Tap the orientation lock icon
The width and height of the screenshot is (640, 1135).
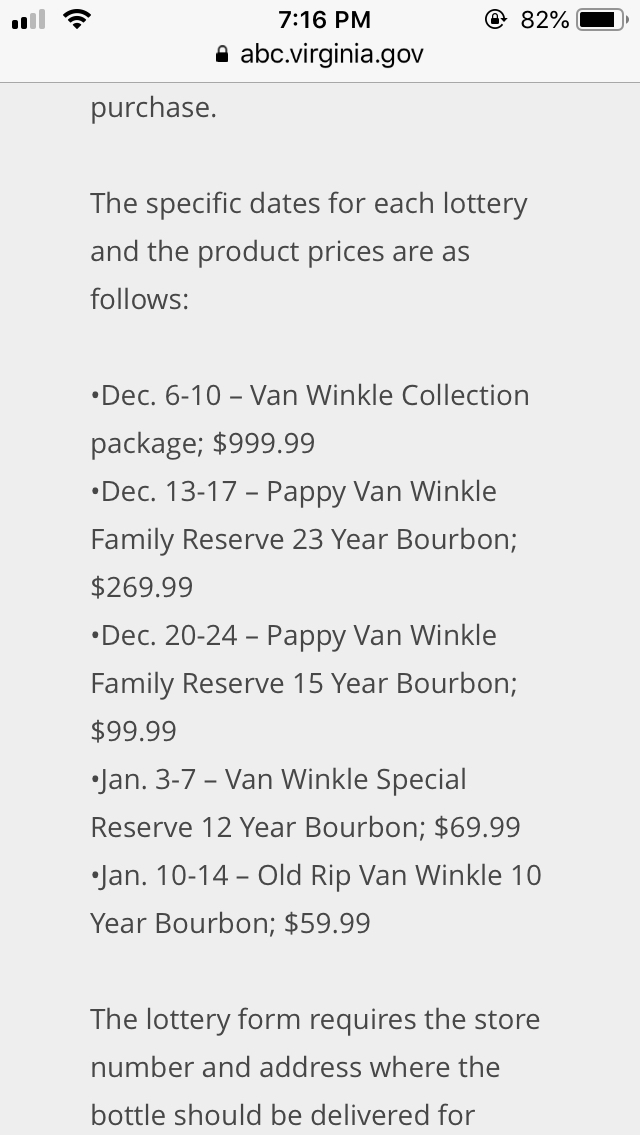[495, 20]
